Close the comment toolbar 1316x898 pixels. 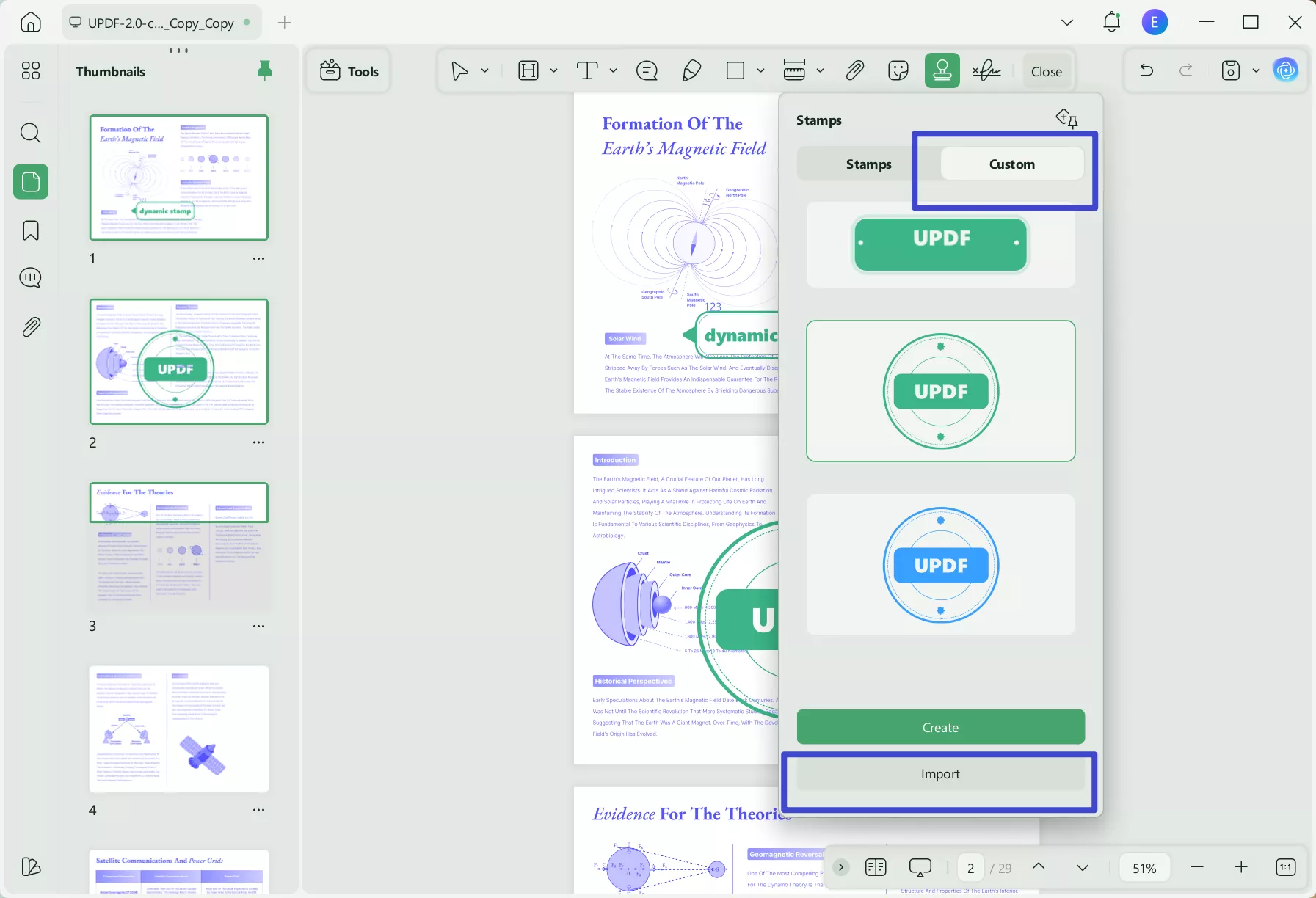coord(1046,71)
